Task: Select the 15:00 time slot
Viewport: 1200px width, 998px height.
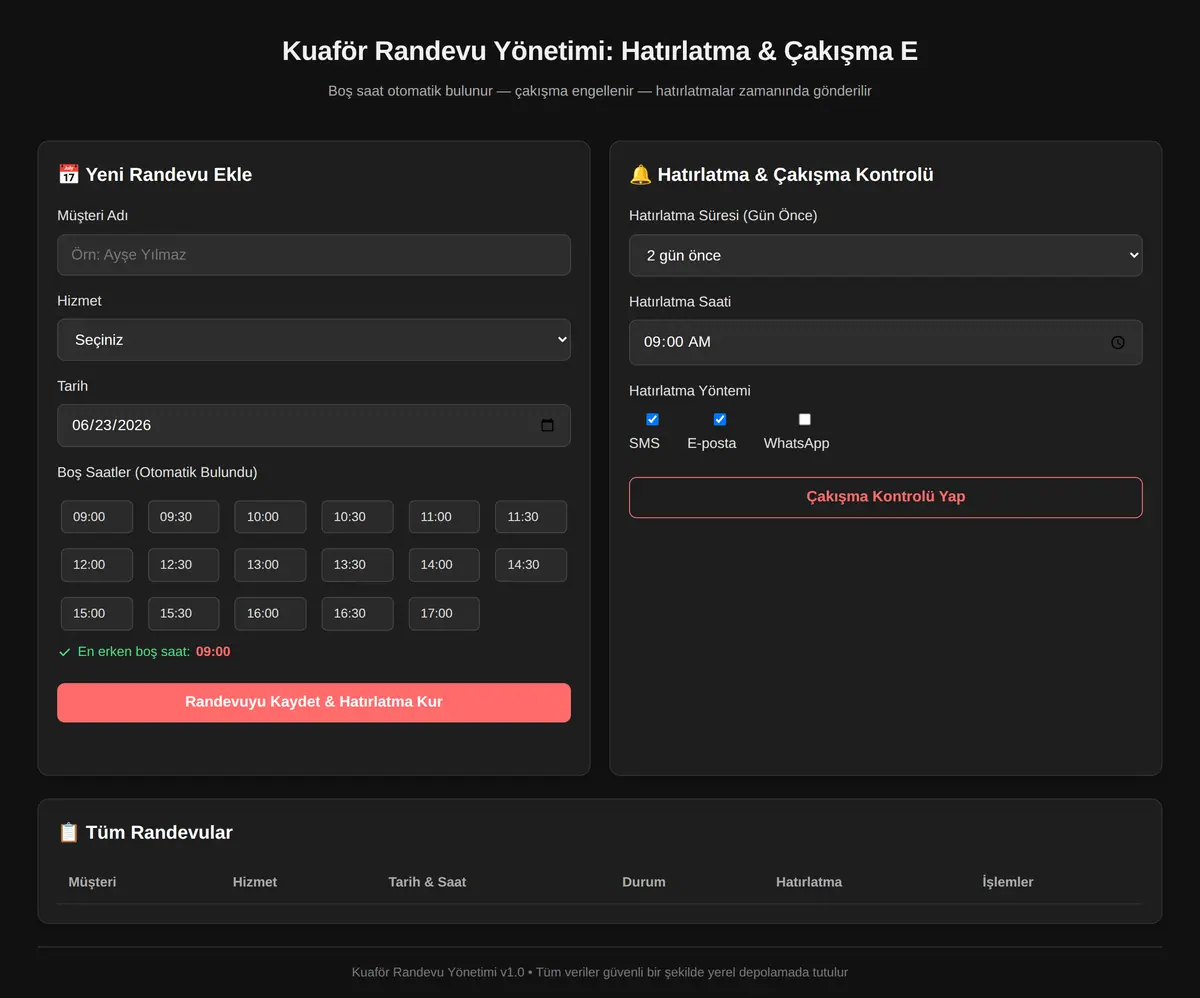Action: (x=97, y=613)
